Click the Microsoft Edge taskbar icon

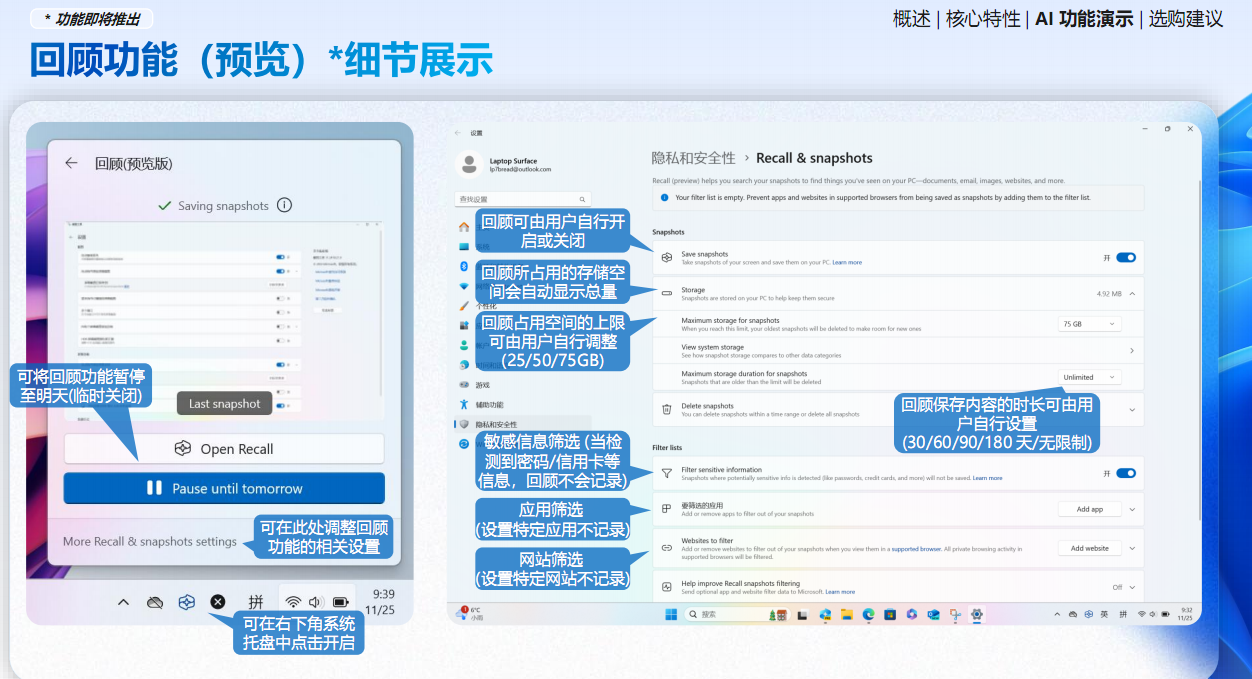coord(868,614)
